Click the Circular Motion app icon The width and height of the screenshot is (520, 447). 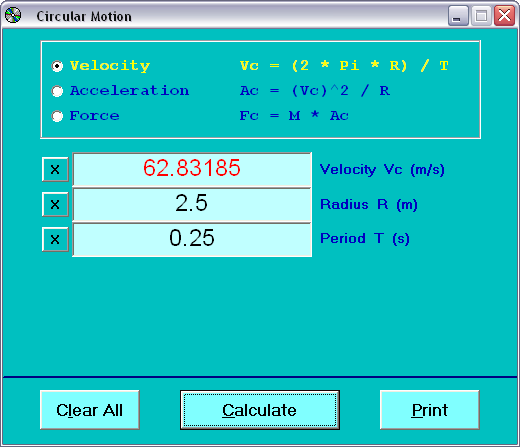pyautogui.click(x=13, y=15)
